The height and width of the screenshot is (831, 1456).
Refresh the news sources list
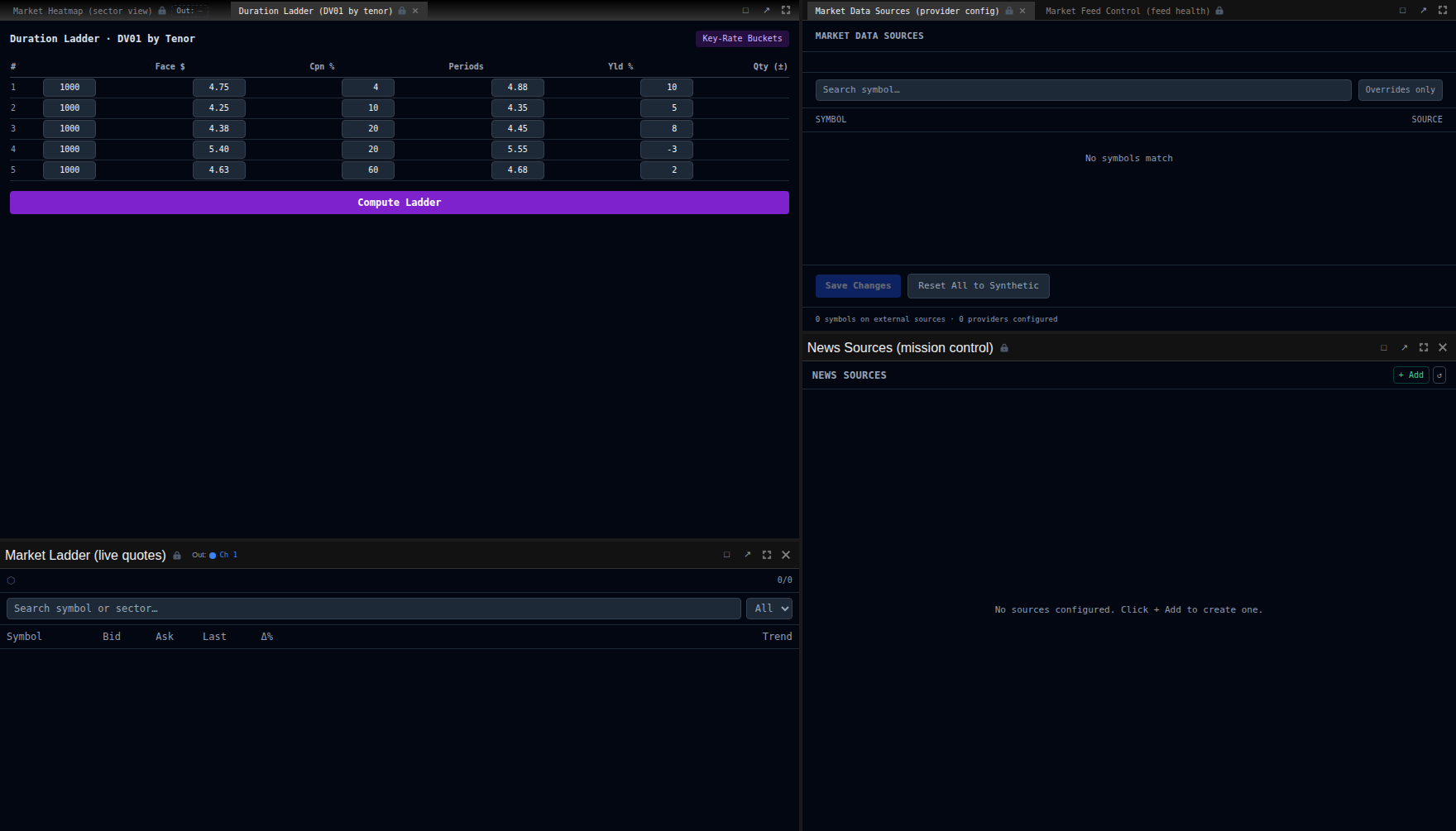click(x=1439, y=375)
